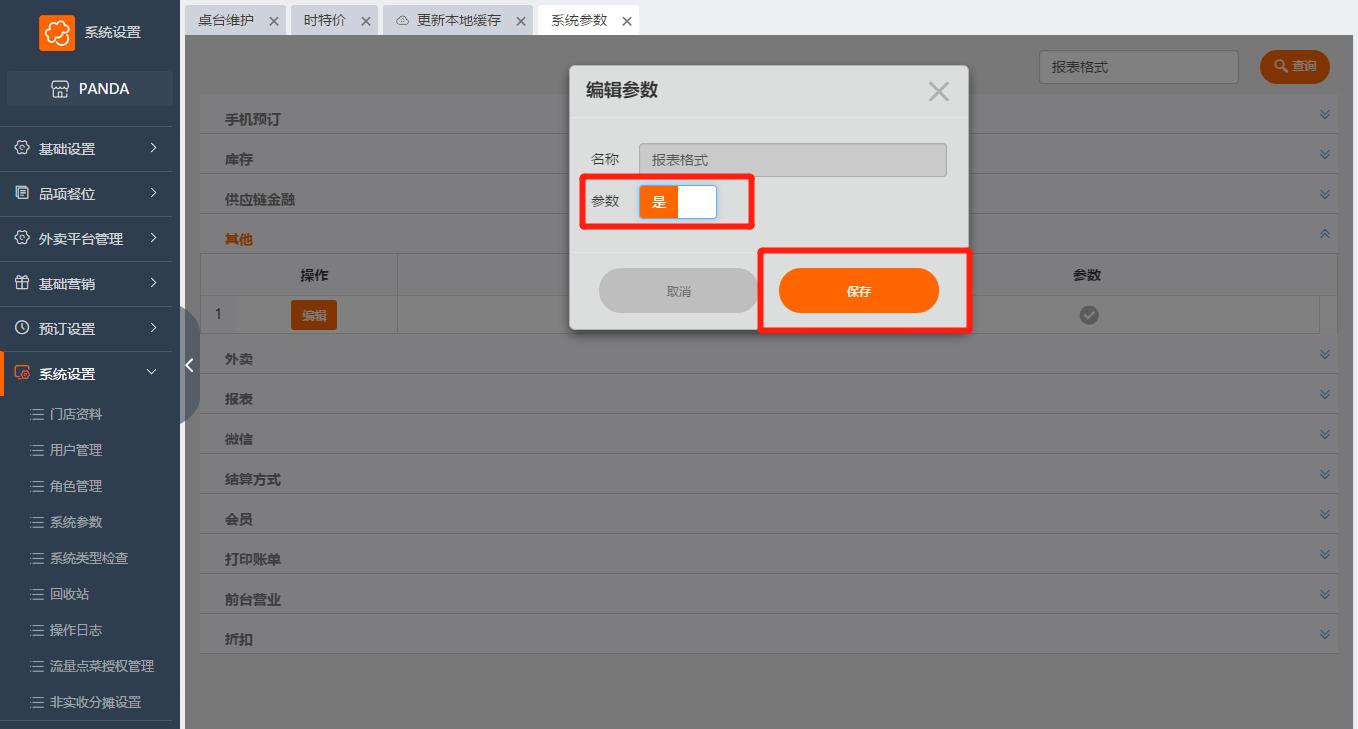Click the 品项餐位 list icon
Viewport: 1358px width, 729px height.
coord(22,193)
